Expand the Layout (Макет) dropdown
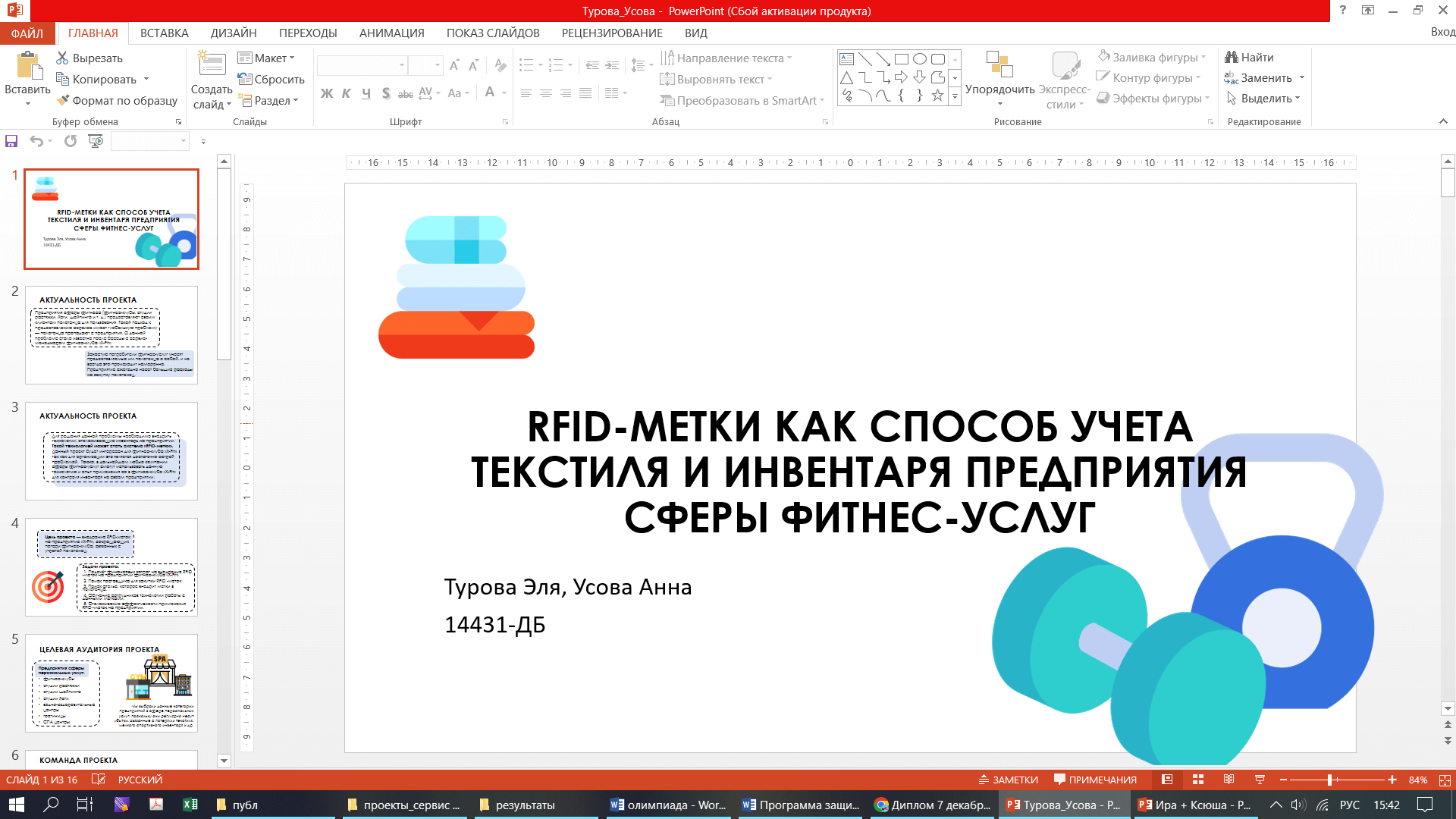The image size is (1456, 819). tap(266, 58)
